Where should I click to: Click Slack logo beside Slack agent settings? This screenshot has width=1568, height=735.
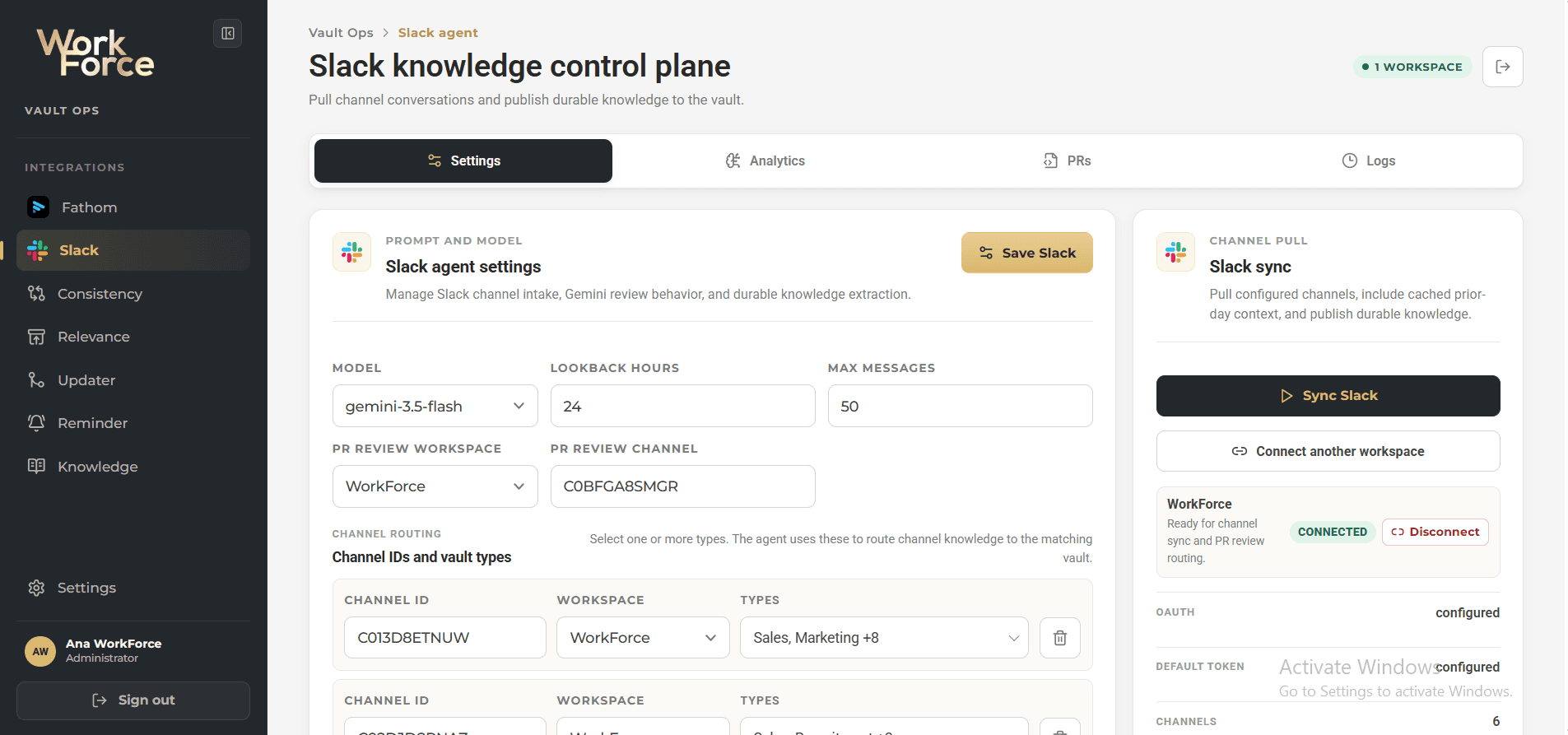click(351, 252)
